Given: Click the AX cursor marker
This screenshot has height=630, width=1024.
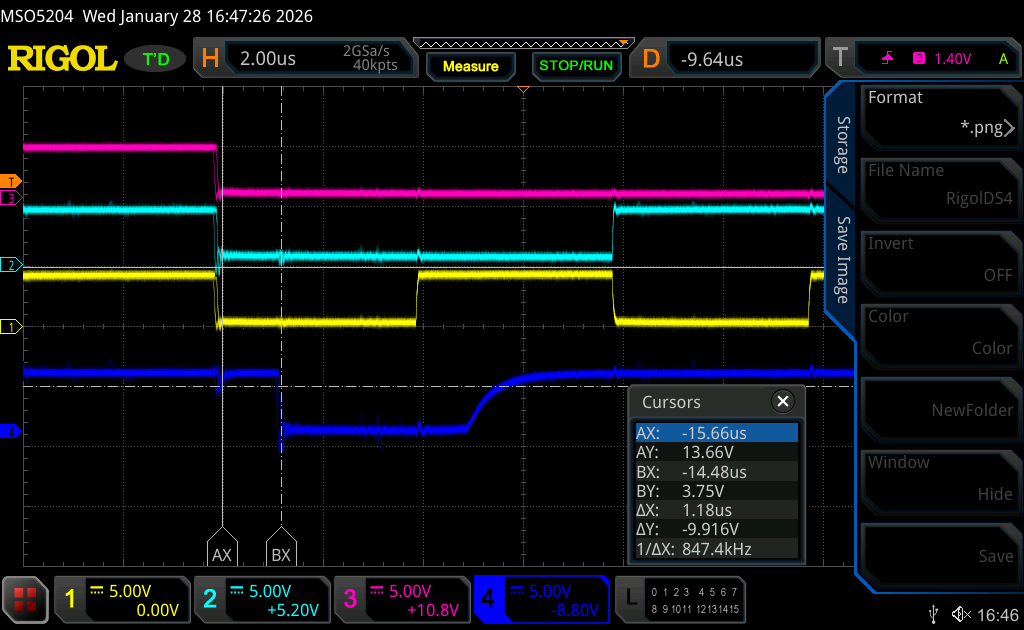Looking at the screenshot, I should 221,550.
